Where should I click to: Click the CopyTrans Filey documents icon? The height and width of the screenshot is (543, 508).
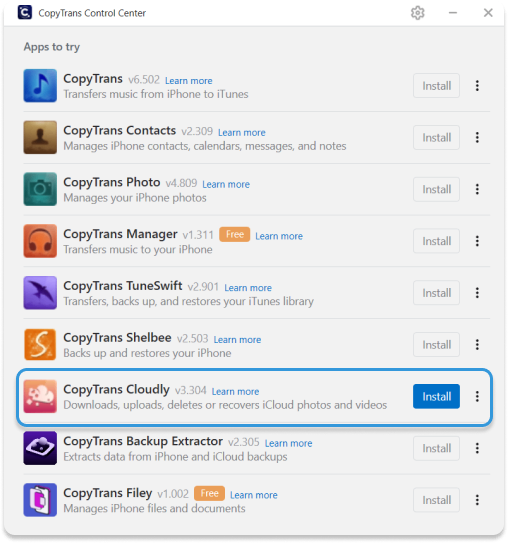click(x=40, y=500)
